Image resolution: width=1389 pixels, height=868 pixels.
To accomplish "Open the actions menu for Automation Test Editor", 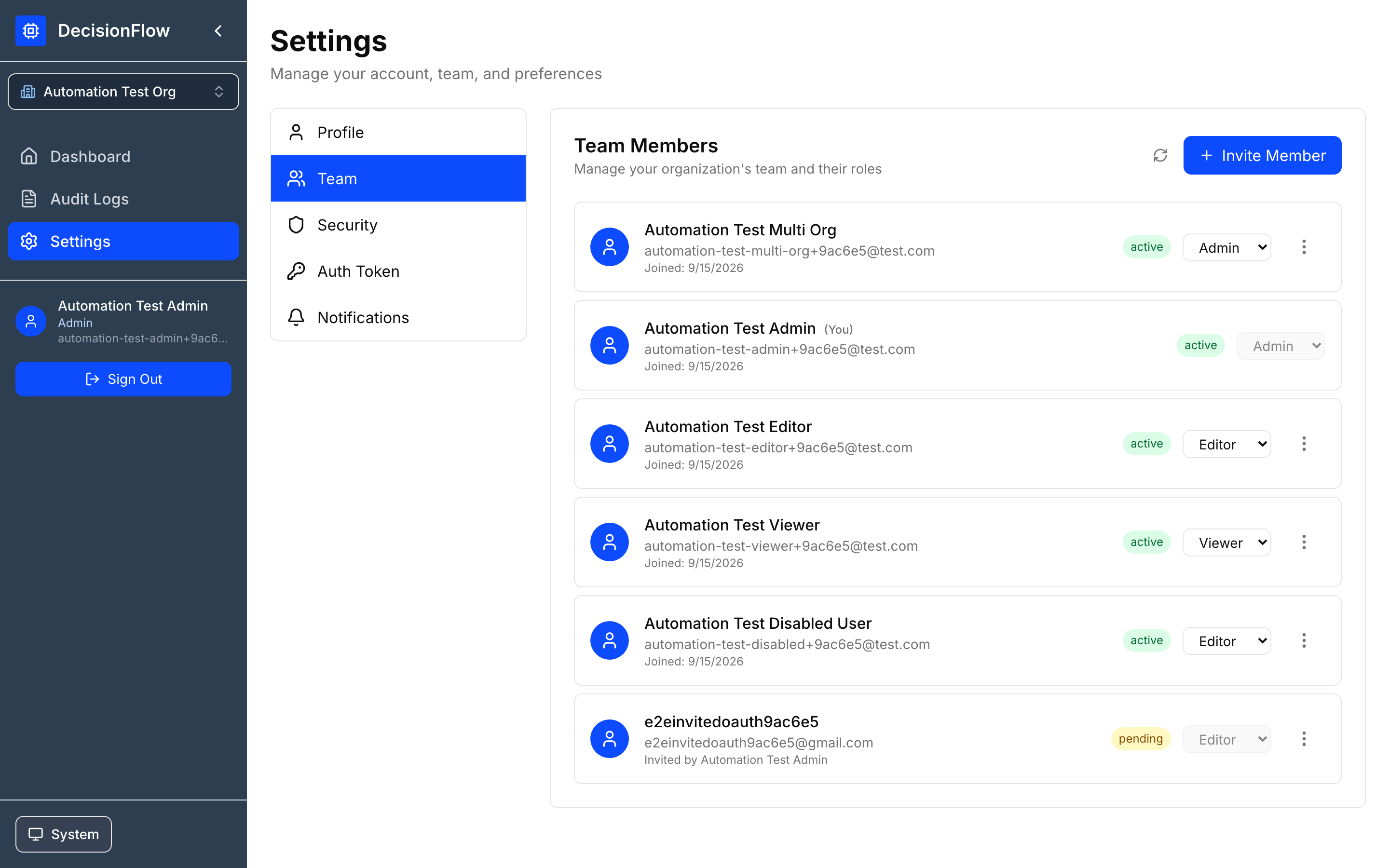I will [x=1304, y=444].
